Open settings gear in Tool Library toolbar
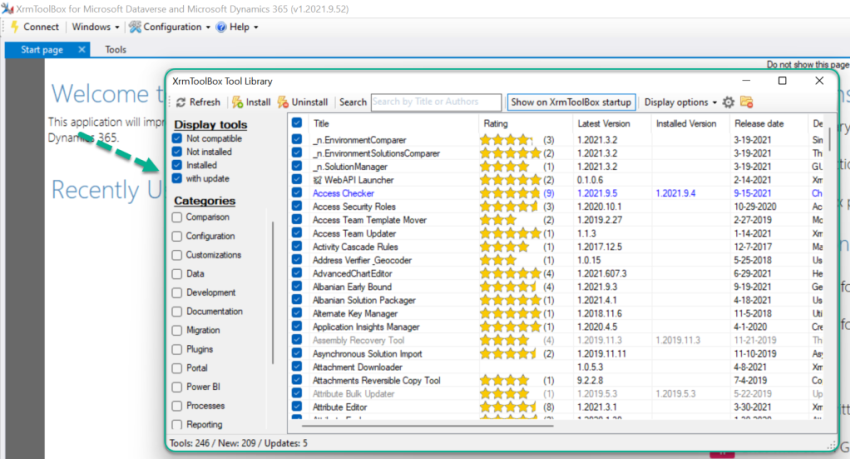 point(728,102)
